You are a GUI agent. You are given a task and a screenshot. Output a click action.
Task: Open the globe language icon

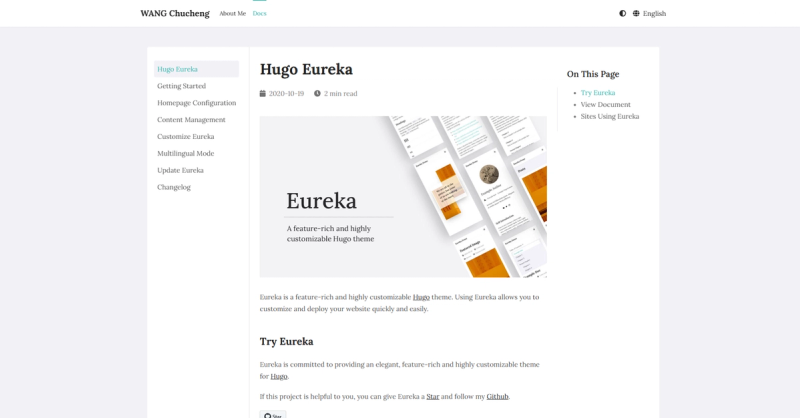[636, 13]
